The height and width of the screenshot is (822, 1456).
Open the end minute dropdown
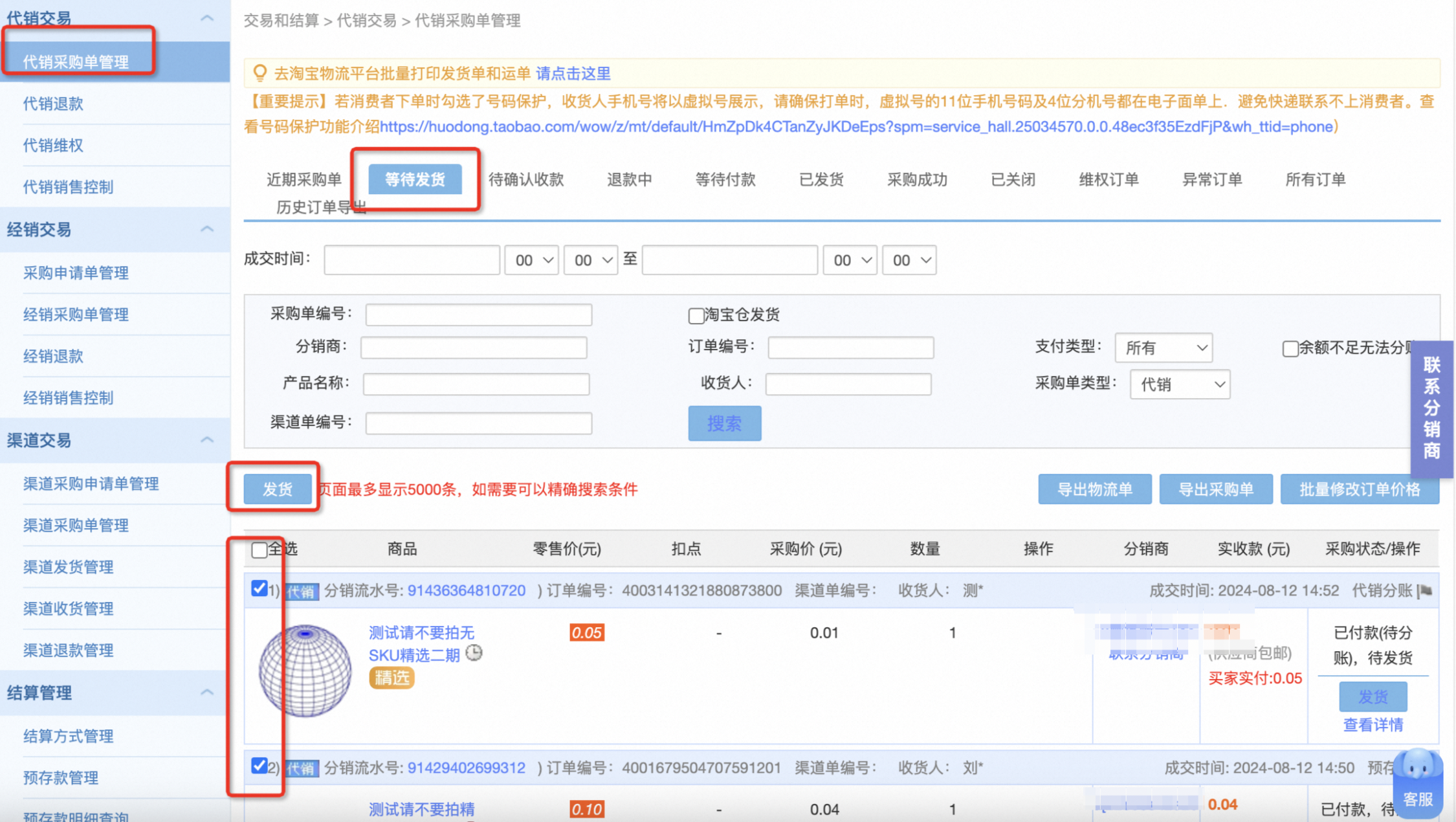[x=909, y=260]
